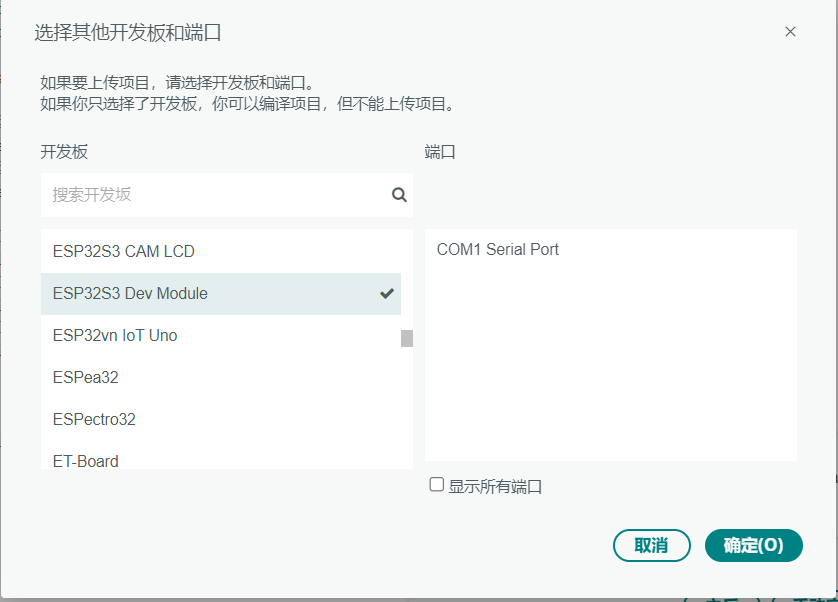
Task: Choose the ET-Board entry
Action: (x=221, y=459)
